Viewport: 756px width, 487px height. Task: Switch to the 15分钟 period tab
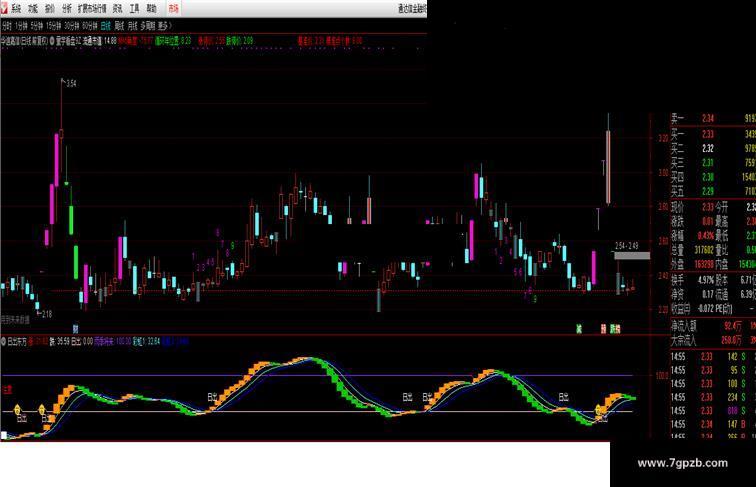coord(54,26)
